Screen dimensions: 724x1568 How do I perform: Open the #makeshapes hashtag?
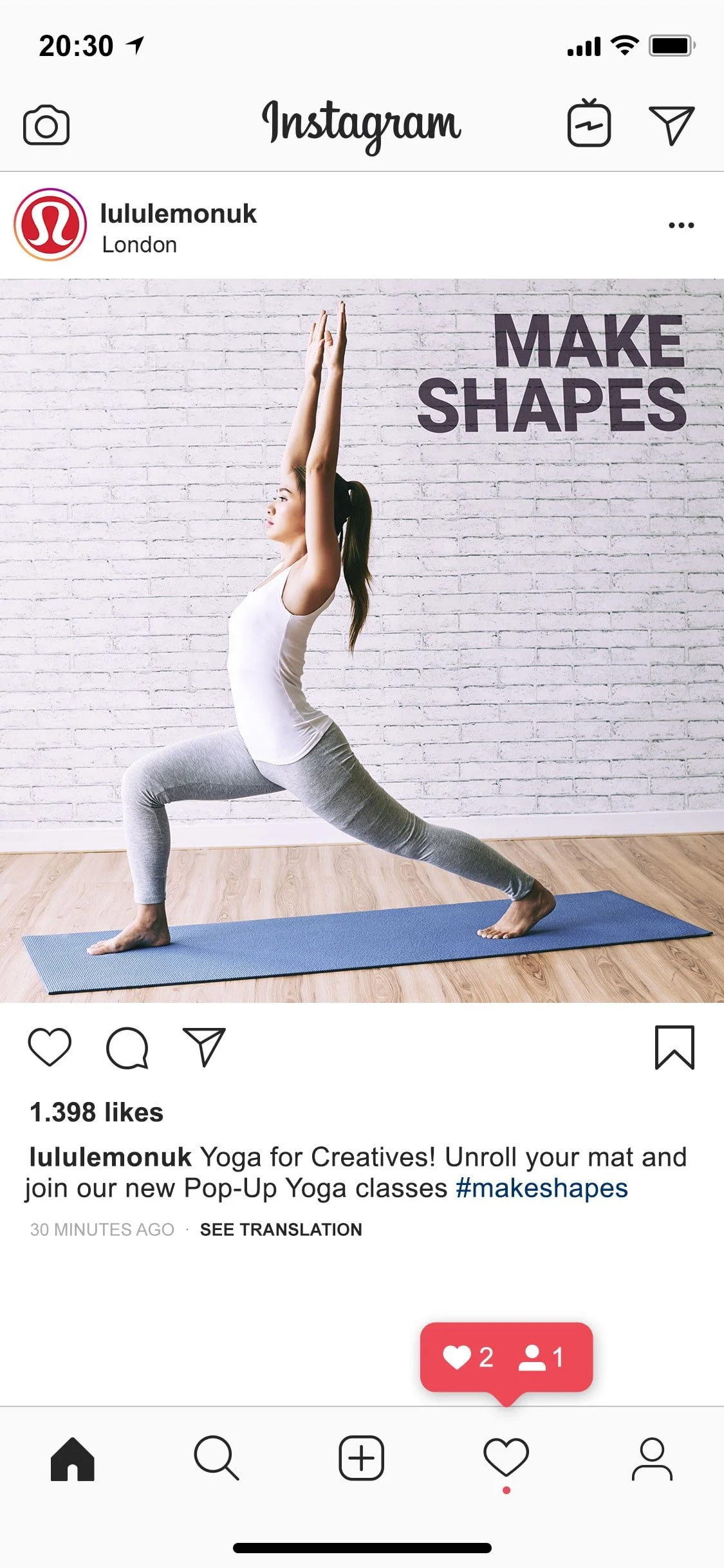click(542, 1188)
